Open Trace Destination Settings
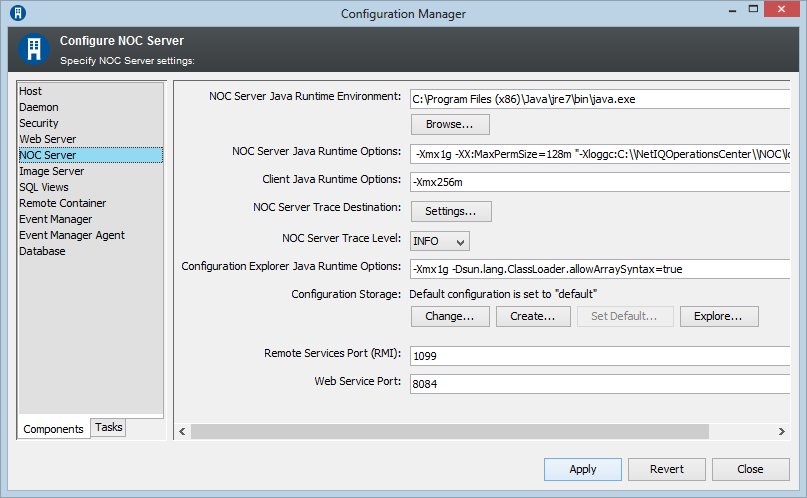 (x=451, y=211)
